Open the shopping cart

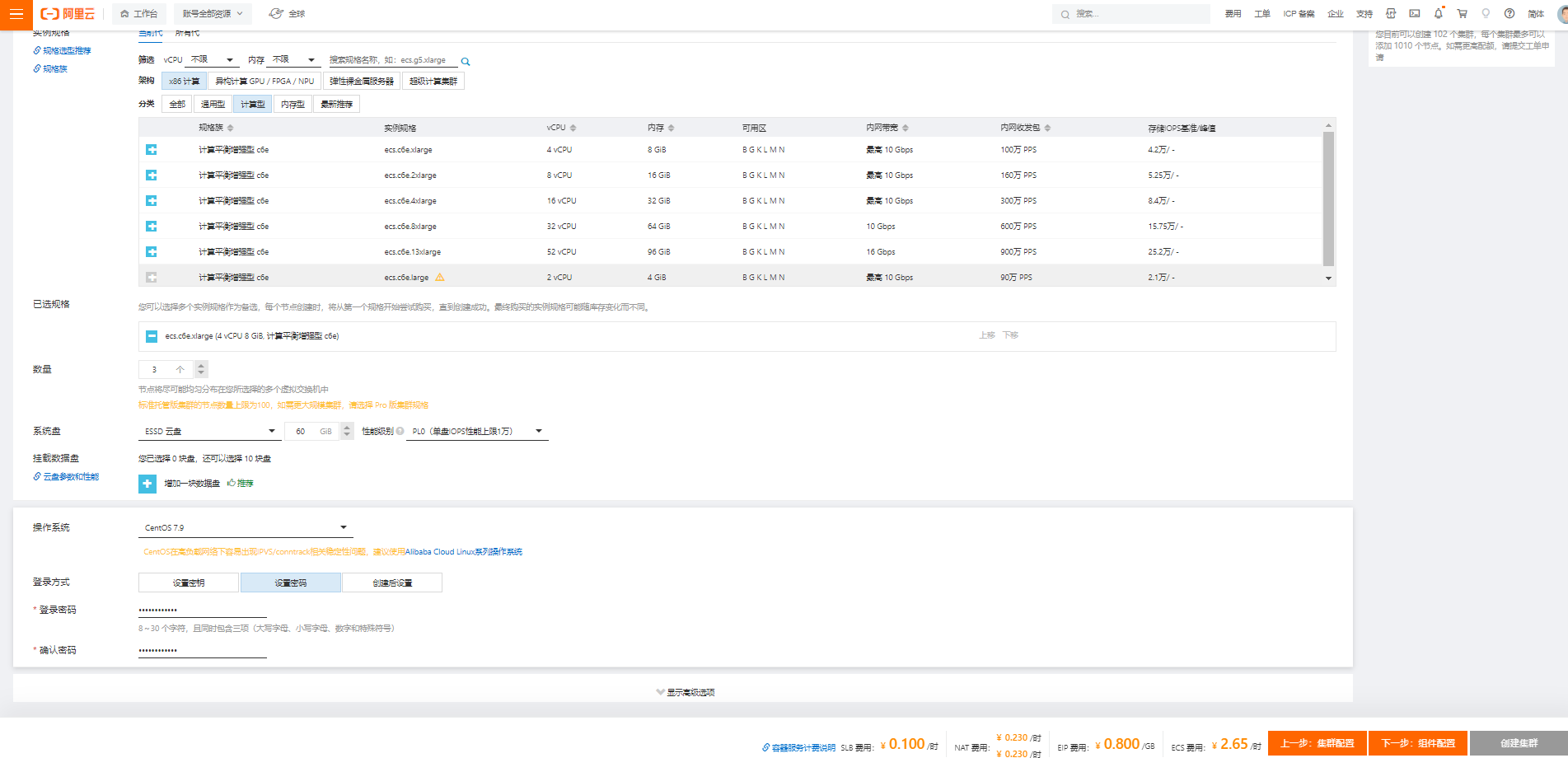tap(1463, 14)
